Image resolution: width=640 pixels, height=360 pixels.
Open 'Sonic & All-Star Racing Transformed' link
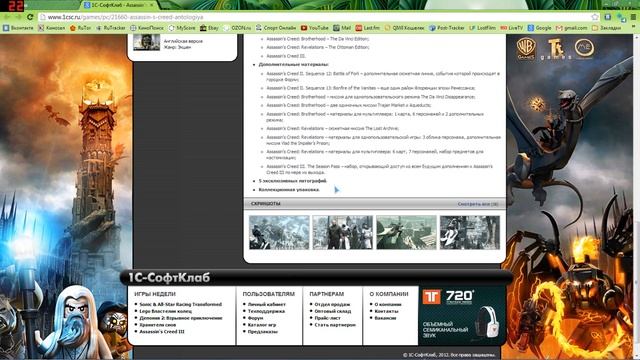[180, 304]
